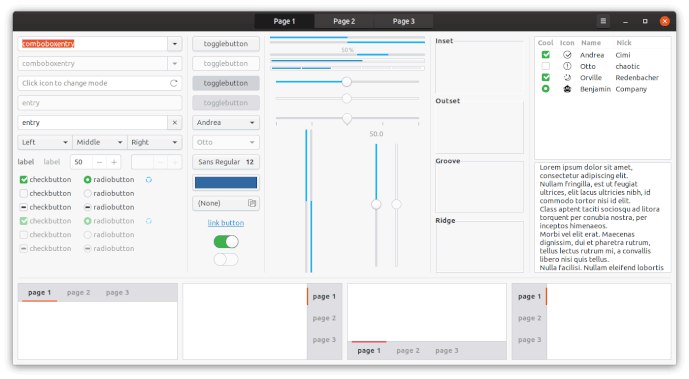Expand the highlighted comboboxentry dropdown arrow
The image size is (689, 379).
click(174, 44)
